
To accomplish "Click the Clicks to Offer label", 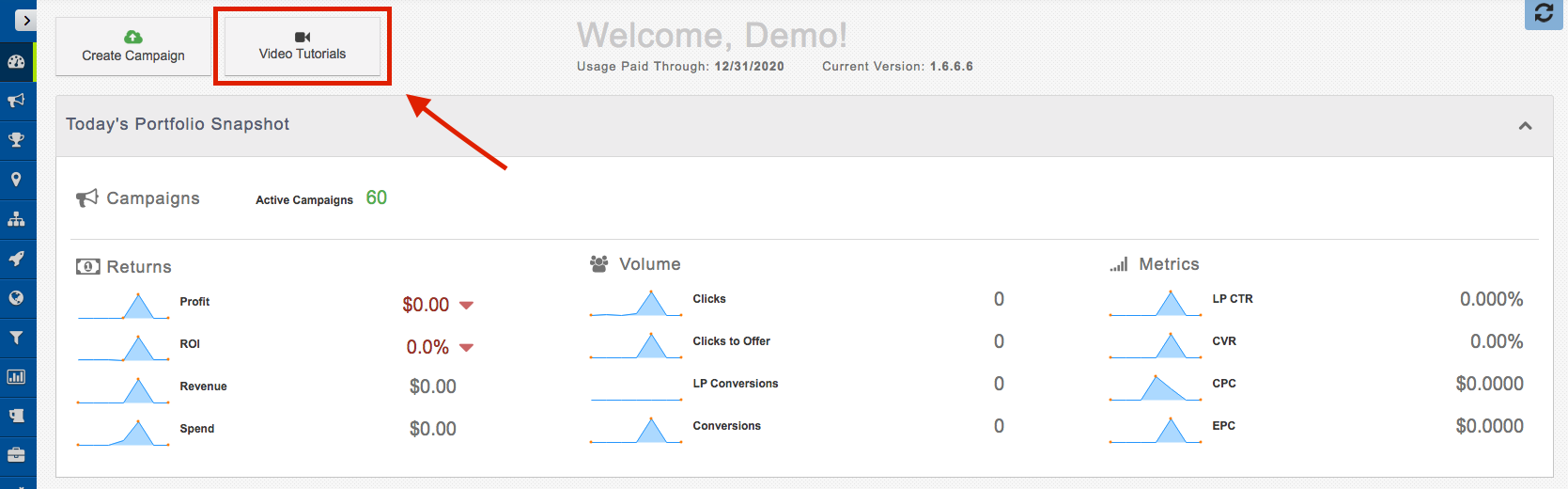I will click(731, 341).
